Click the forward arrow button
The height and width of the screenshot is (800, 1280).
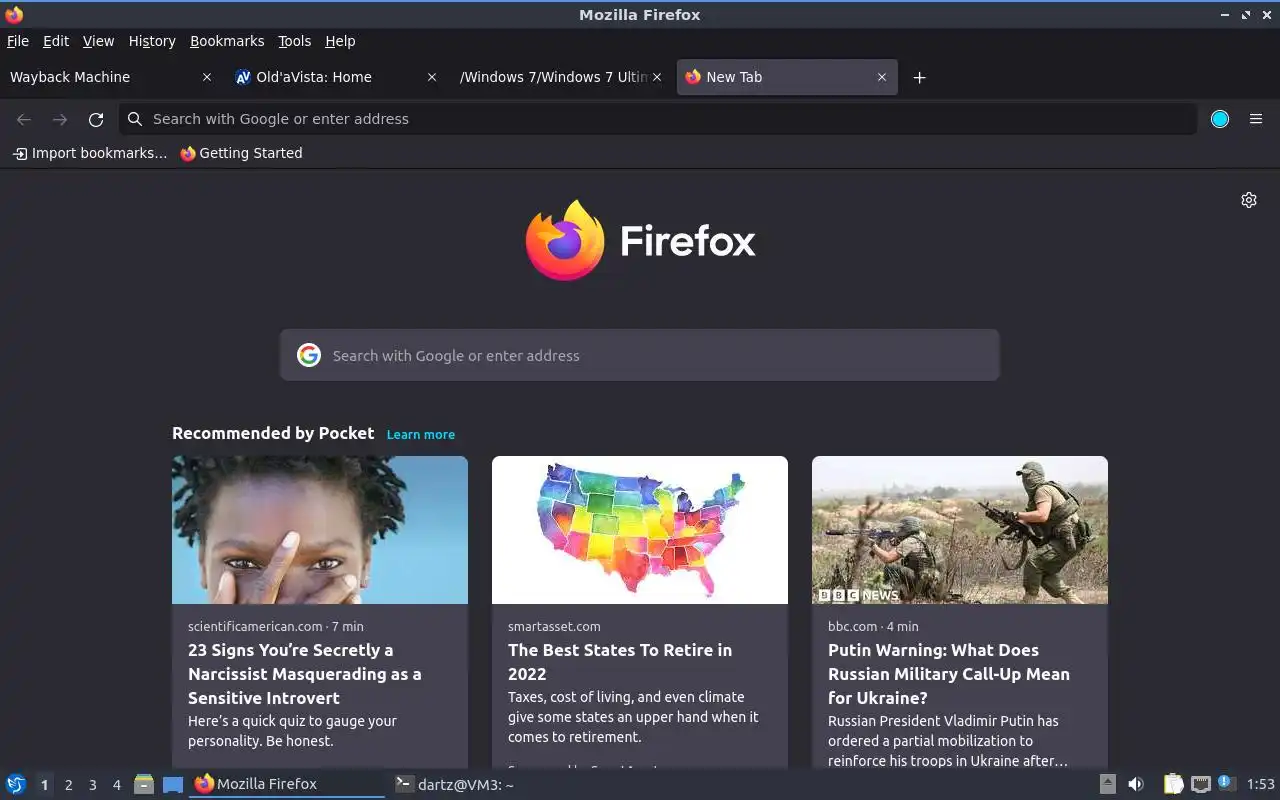click(60, 119)
